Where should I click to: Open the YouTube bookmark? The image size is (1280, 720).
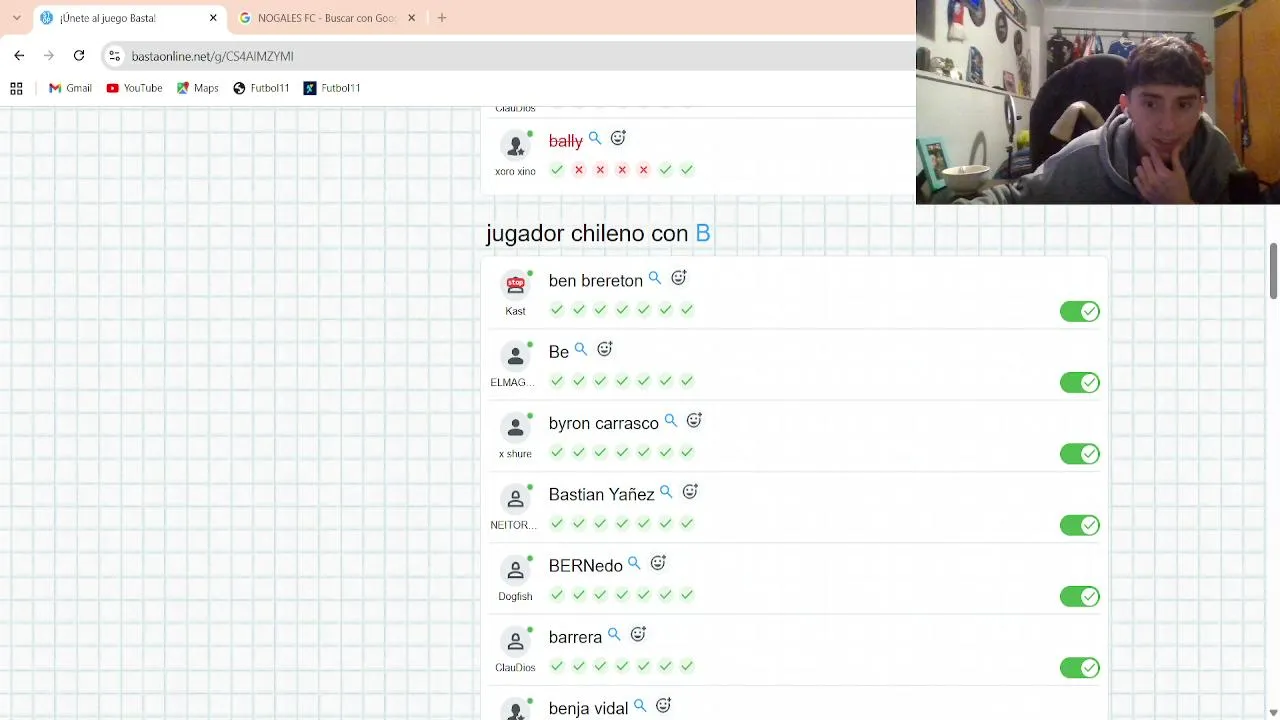coord(134,88)
